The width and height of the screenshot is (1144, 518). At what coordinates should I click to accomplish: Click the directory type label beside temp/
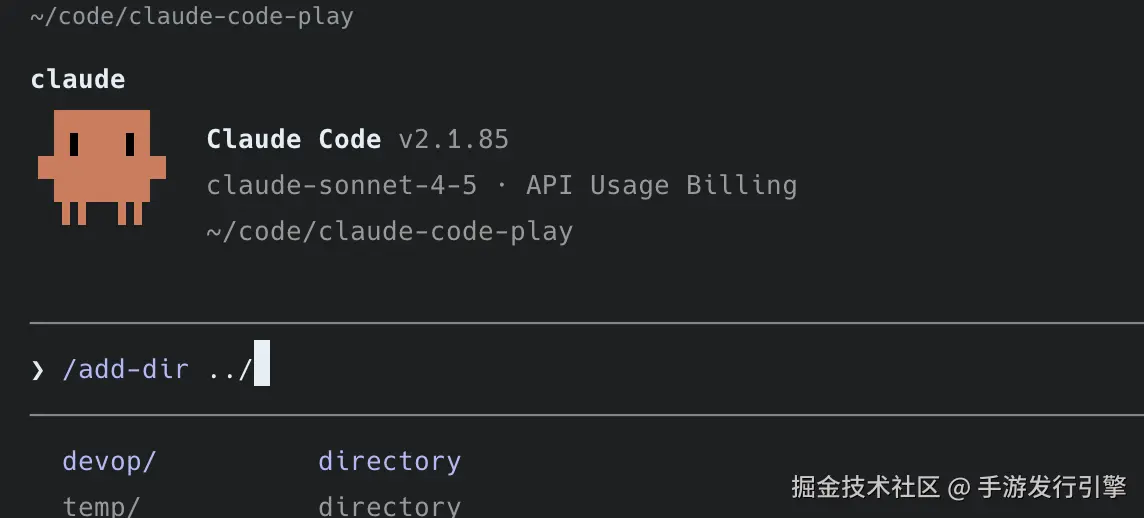click(x=389, y=506)
